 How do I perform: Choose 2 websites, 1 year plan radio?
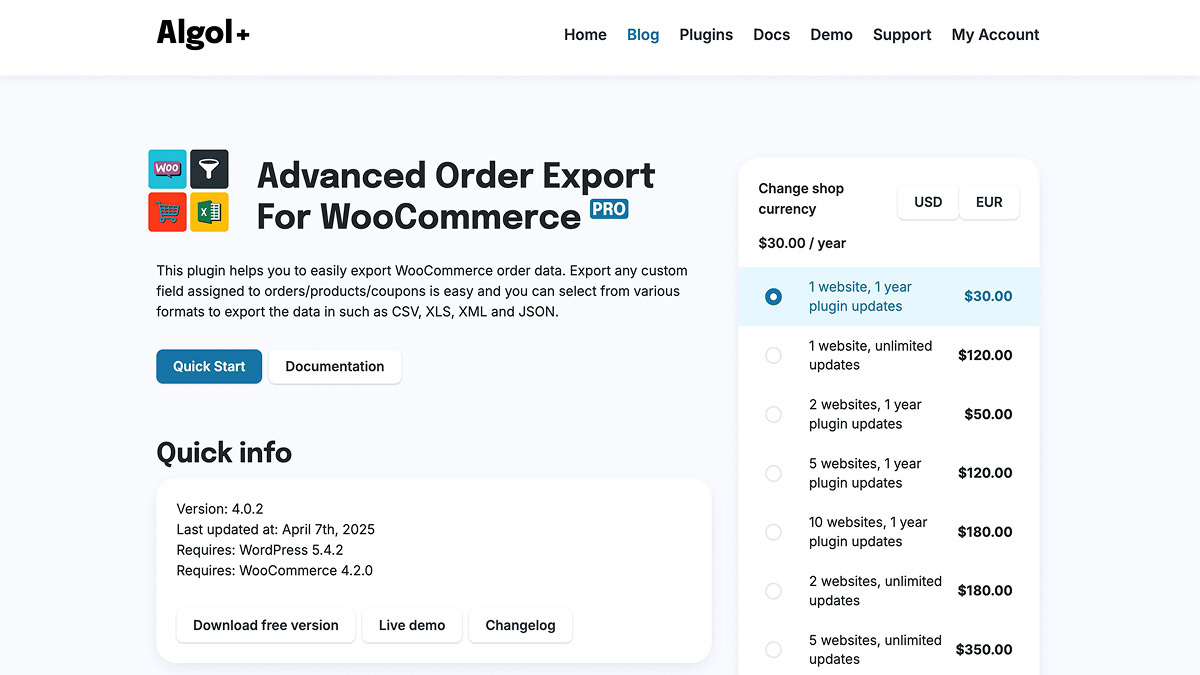click(x=773, y=414)
